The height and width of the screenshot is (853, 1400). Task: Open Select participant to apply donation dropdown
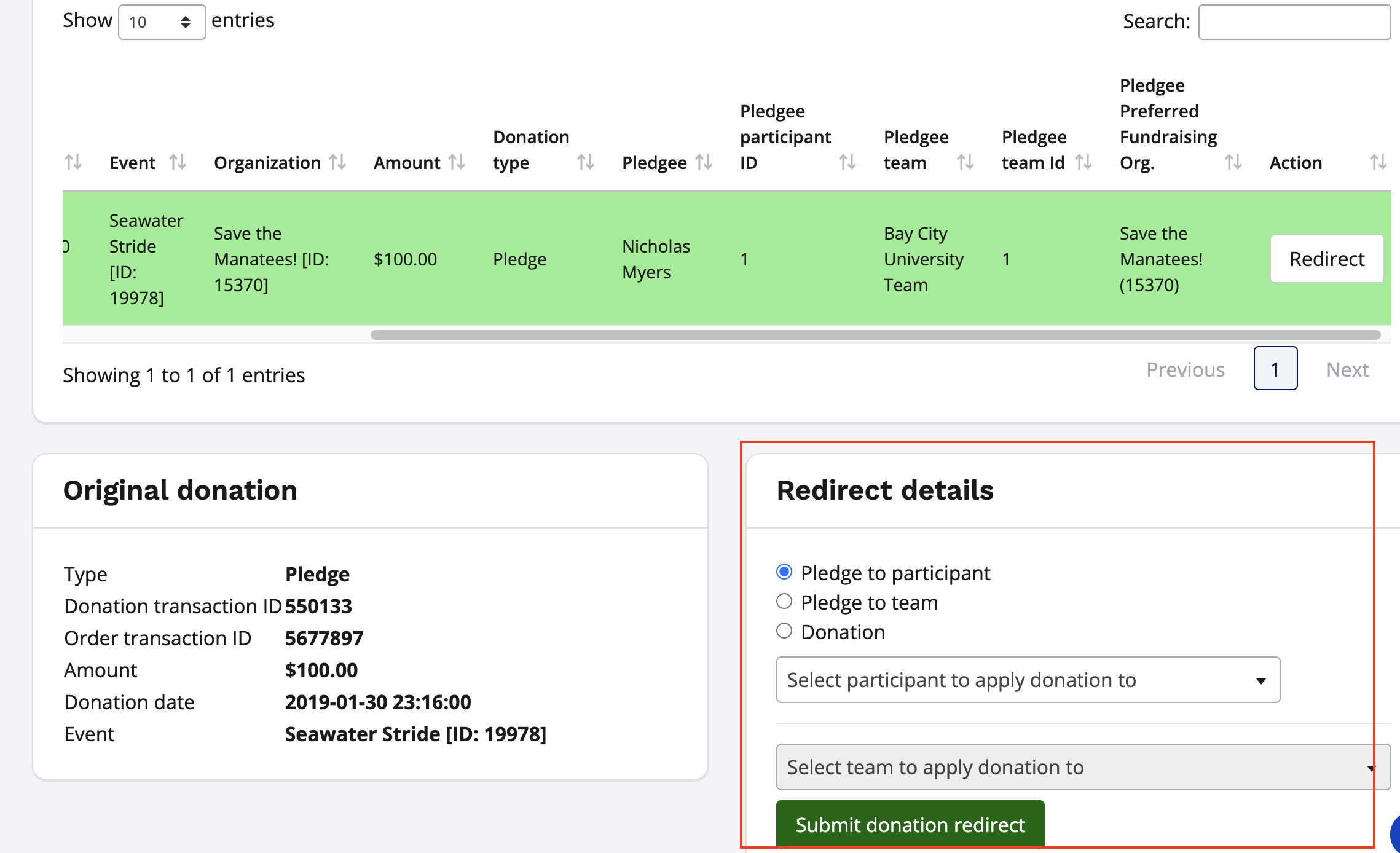click(1028, 680)
